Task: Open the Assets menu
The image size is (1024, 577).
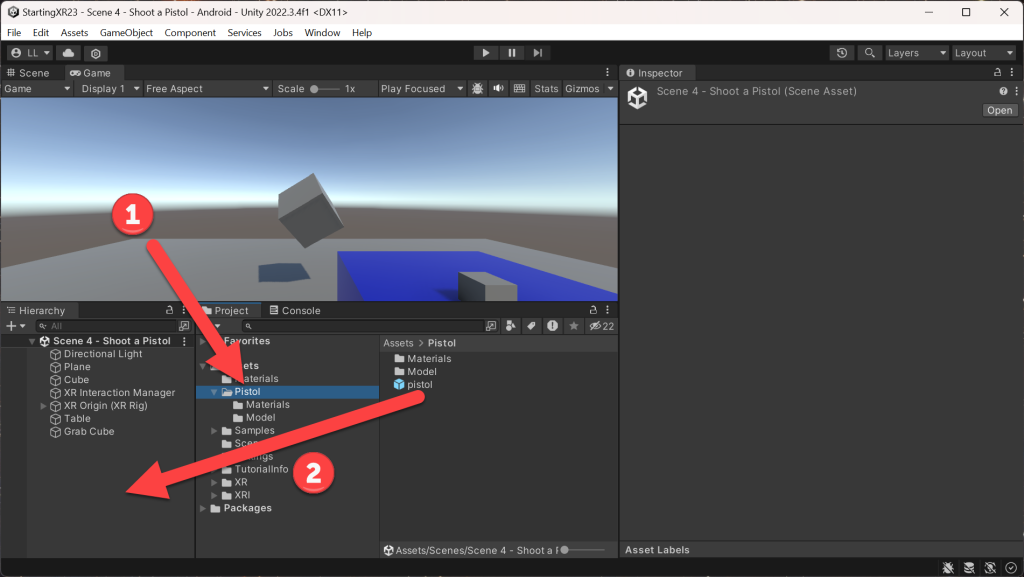Action: pos(74,33)
